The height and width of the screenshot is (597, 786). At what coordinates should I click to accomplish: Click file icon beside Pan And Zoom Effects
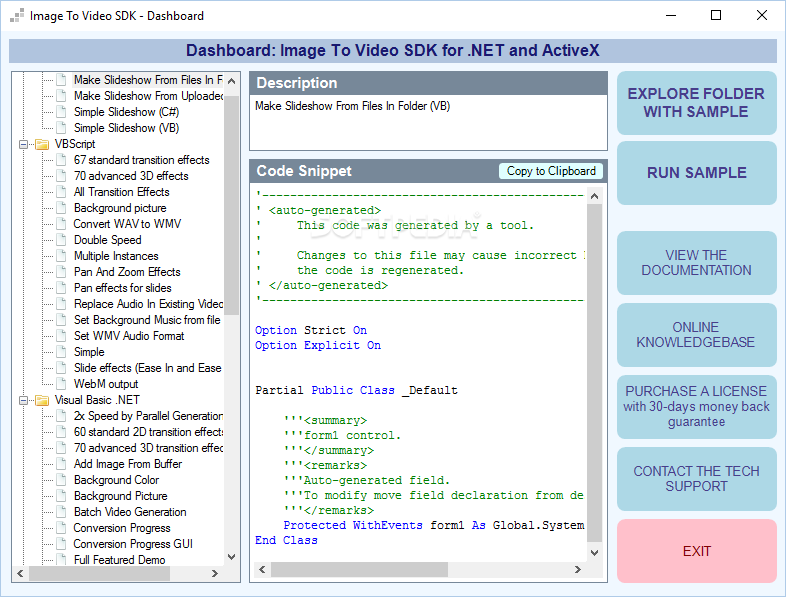(61, 272)
